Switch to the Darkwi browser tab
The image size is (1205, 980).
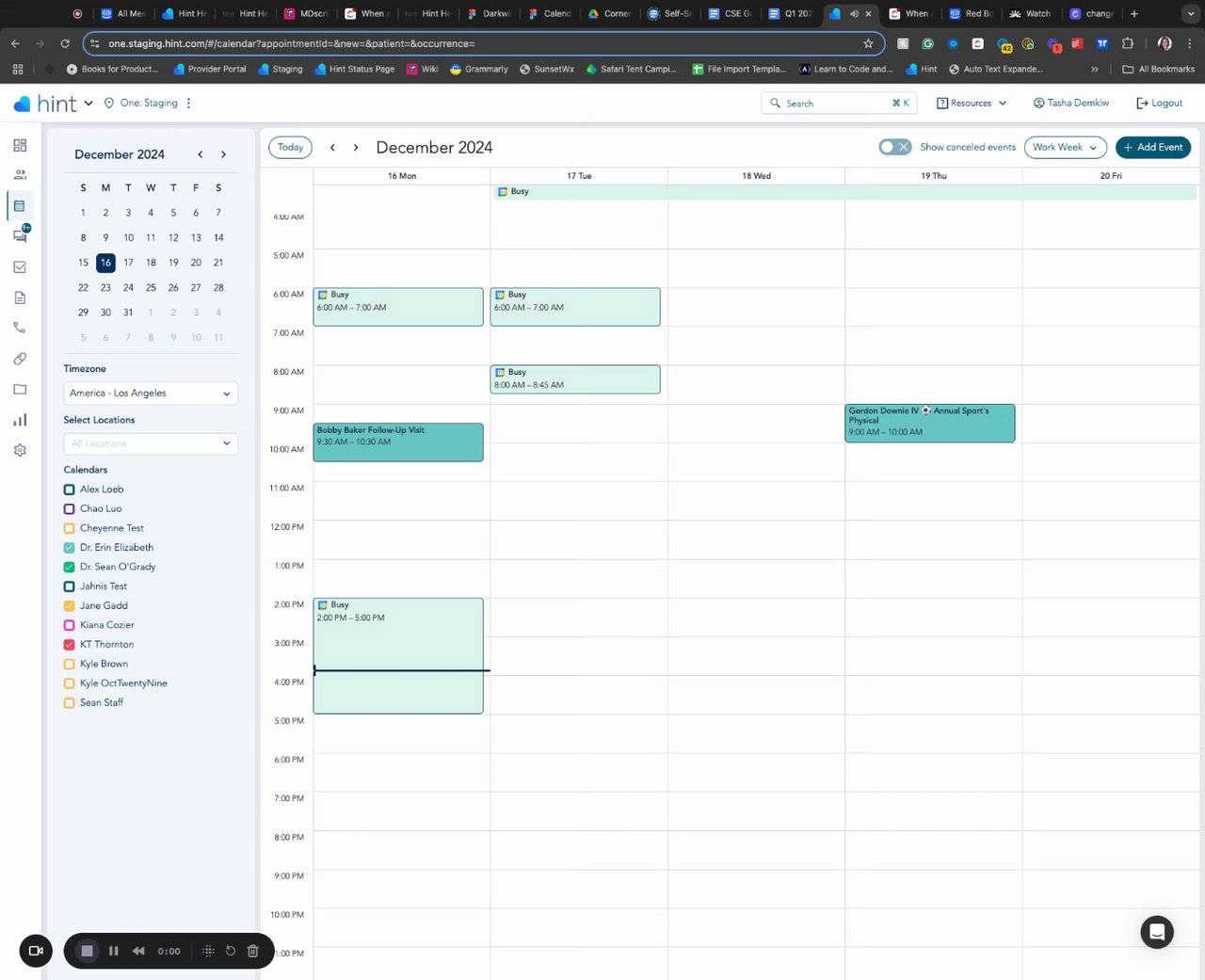488,13
